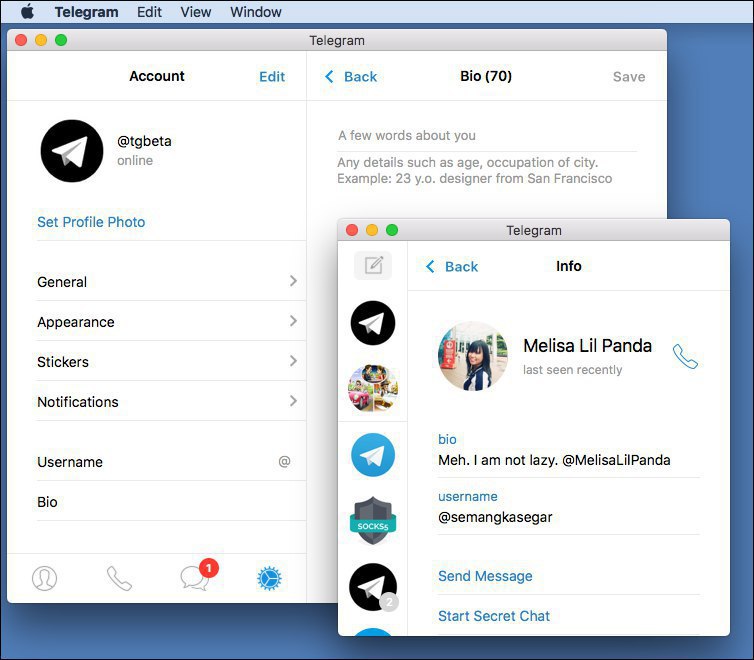Open the View menu

pyautogui.click(x=196, y=12)
